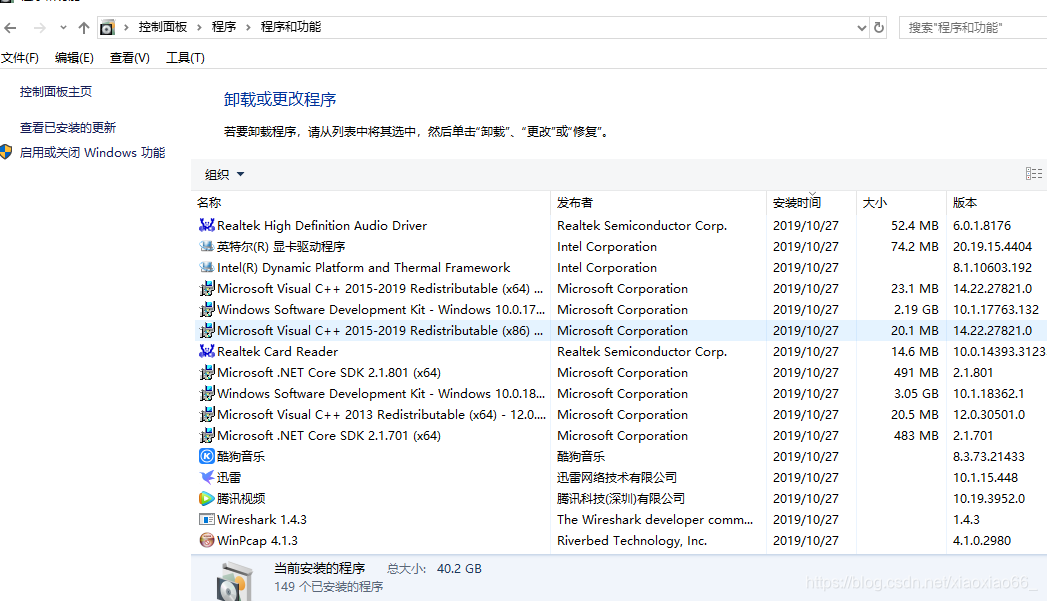This screenshot has height=601, width=1047.
Task: Click .NET Core SDK 2.1.801 icon
Action: (x=207, y=373)
